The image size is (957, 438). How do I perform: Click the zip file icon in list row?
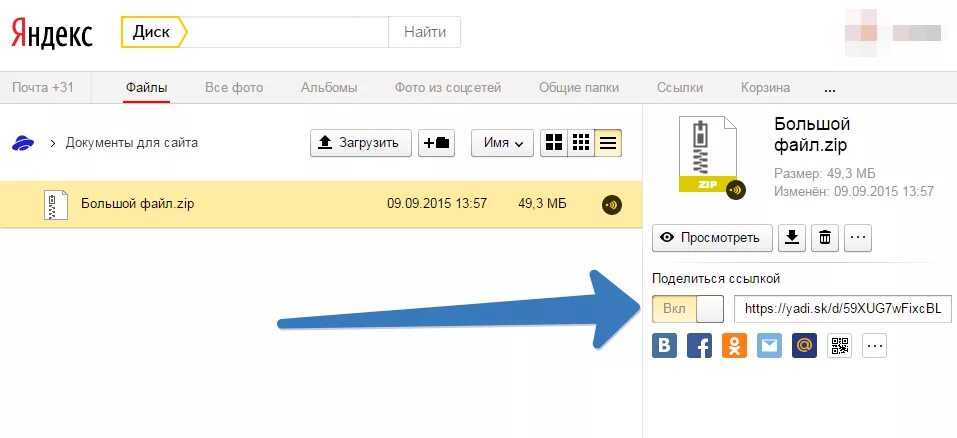coord(56,204)
